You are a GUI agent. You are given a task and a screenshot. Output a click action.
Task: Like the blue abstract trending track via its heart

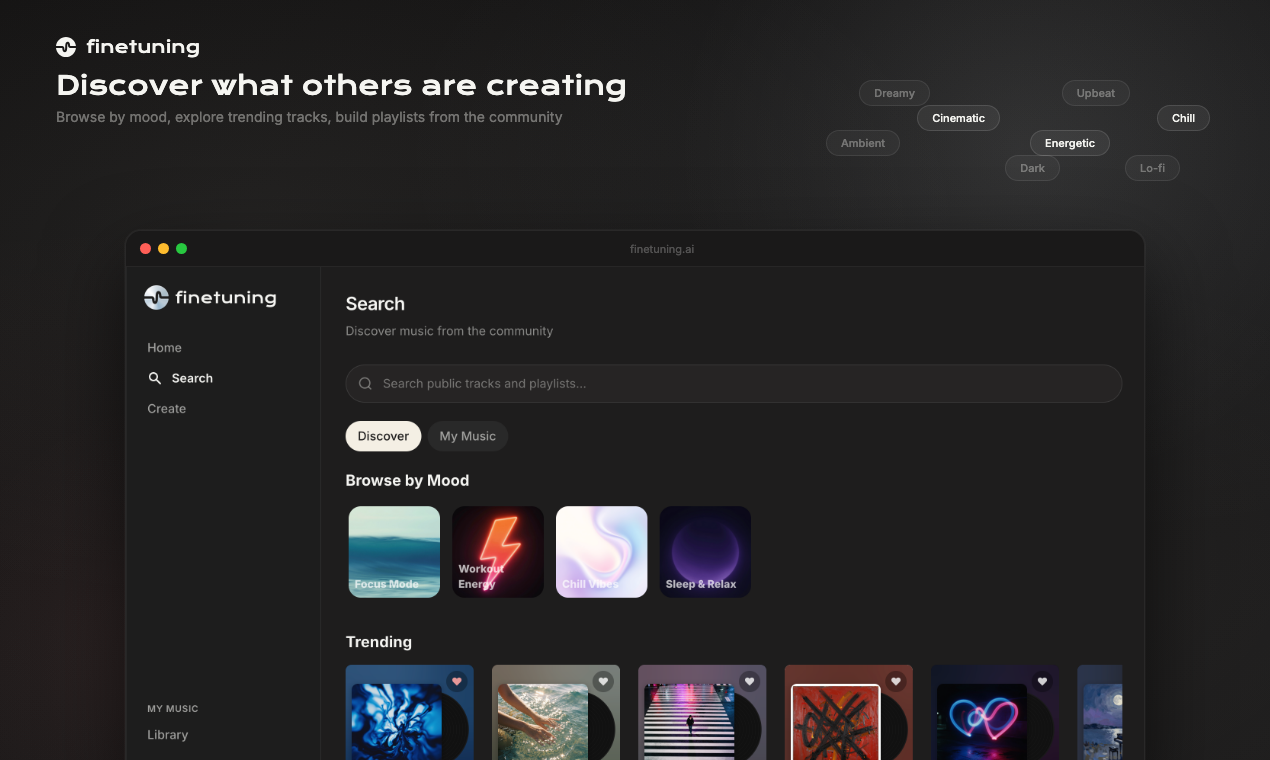tap(456, 681)
